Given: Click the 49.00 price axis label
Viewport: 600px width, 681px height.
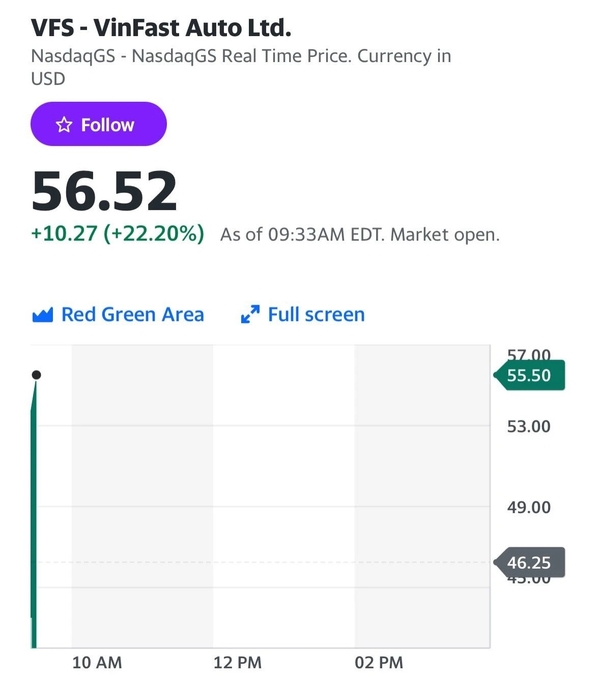Looking at the screenshot, I should point(529,507).
